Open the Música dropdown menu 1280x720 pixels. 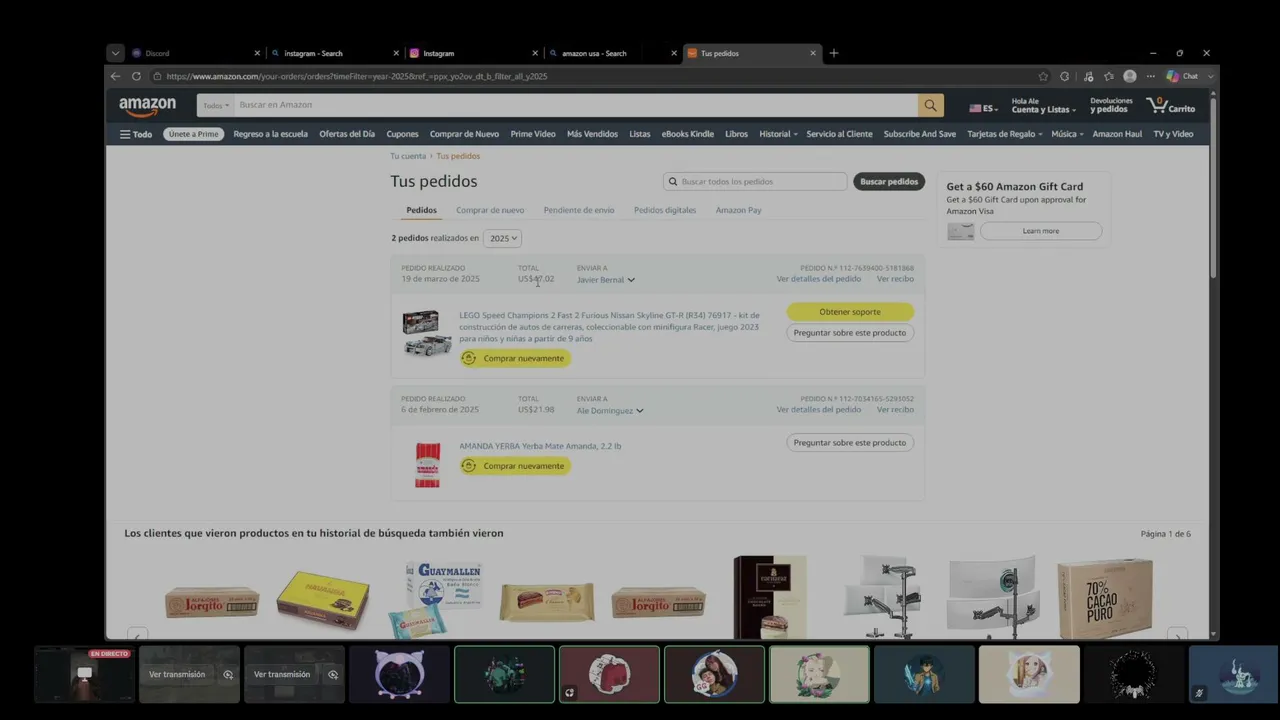[x=1067, y=134]
